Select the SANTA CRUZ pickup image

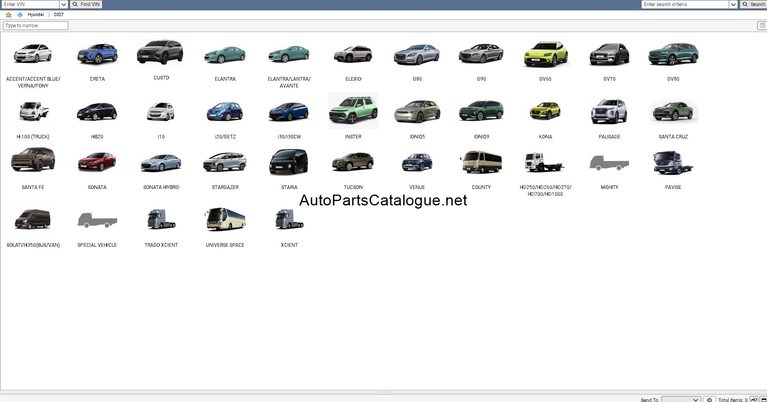(x=674, y=112)
